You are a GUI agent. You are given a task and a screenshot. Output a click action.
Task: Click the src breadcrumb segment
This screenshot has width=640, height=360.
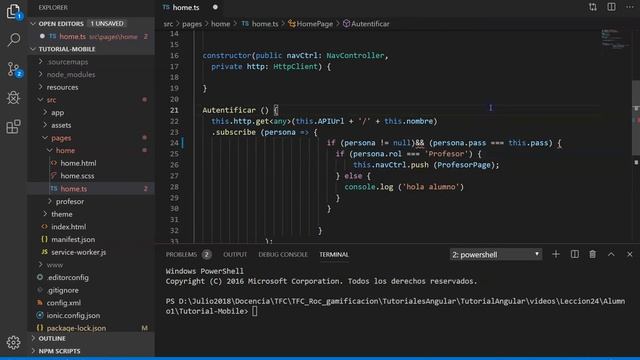pos(168,24)
